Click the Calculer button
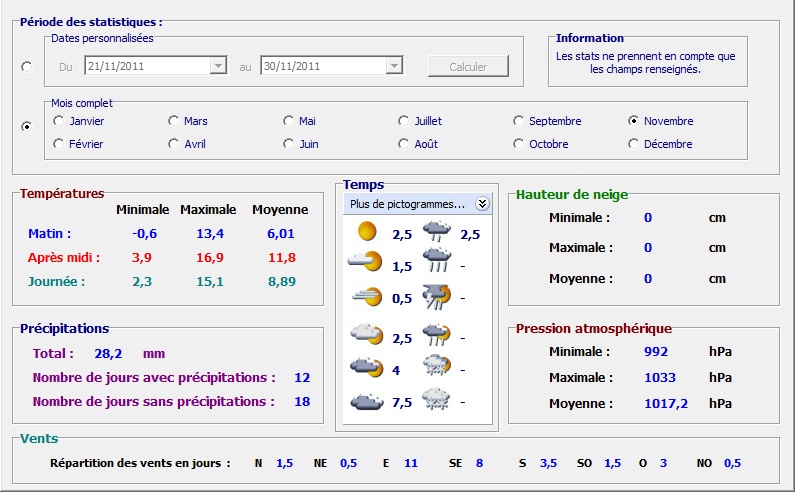Image resolution: width=795 pixels, height=492 pixels. click(x=468, y=66)
